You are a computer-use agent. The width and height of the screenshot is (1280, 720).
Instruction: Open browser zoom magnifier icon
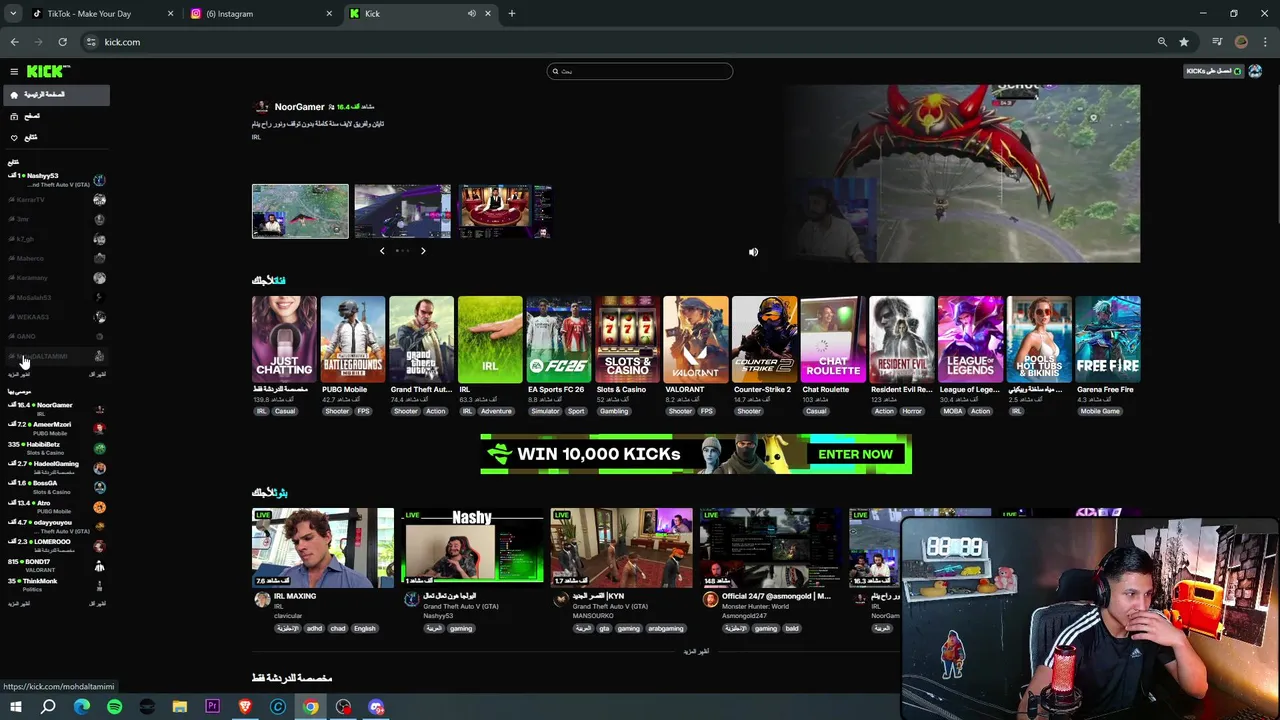pyautogui.click(x=1162, y=42)
